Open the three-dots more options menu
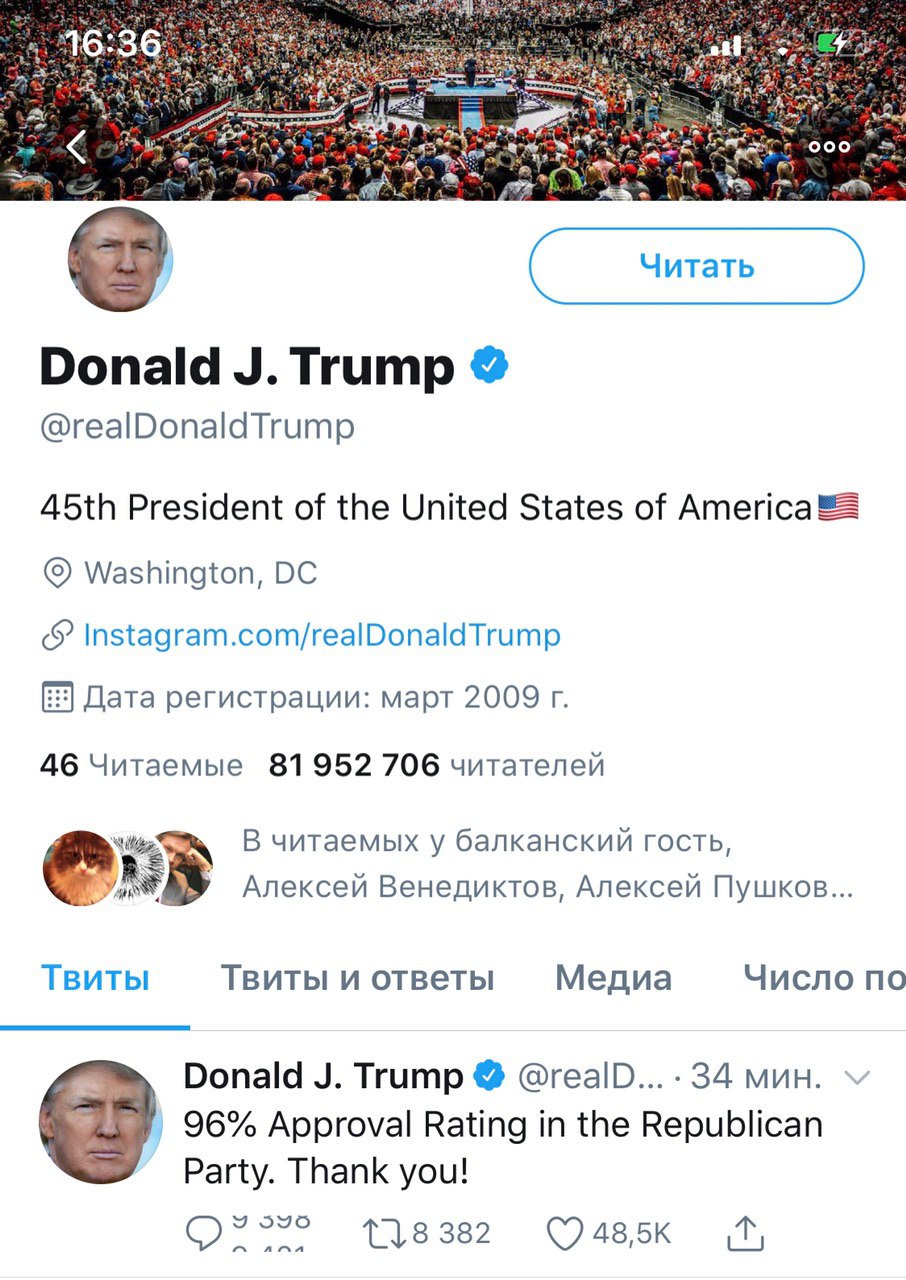Image resolution: width=906 pixels, height=1280 pixels. click(x=829, y=147)
